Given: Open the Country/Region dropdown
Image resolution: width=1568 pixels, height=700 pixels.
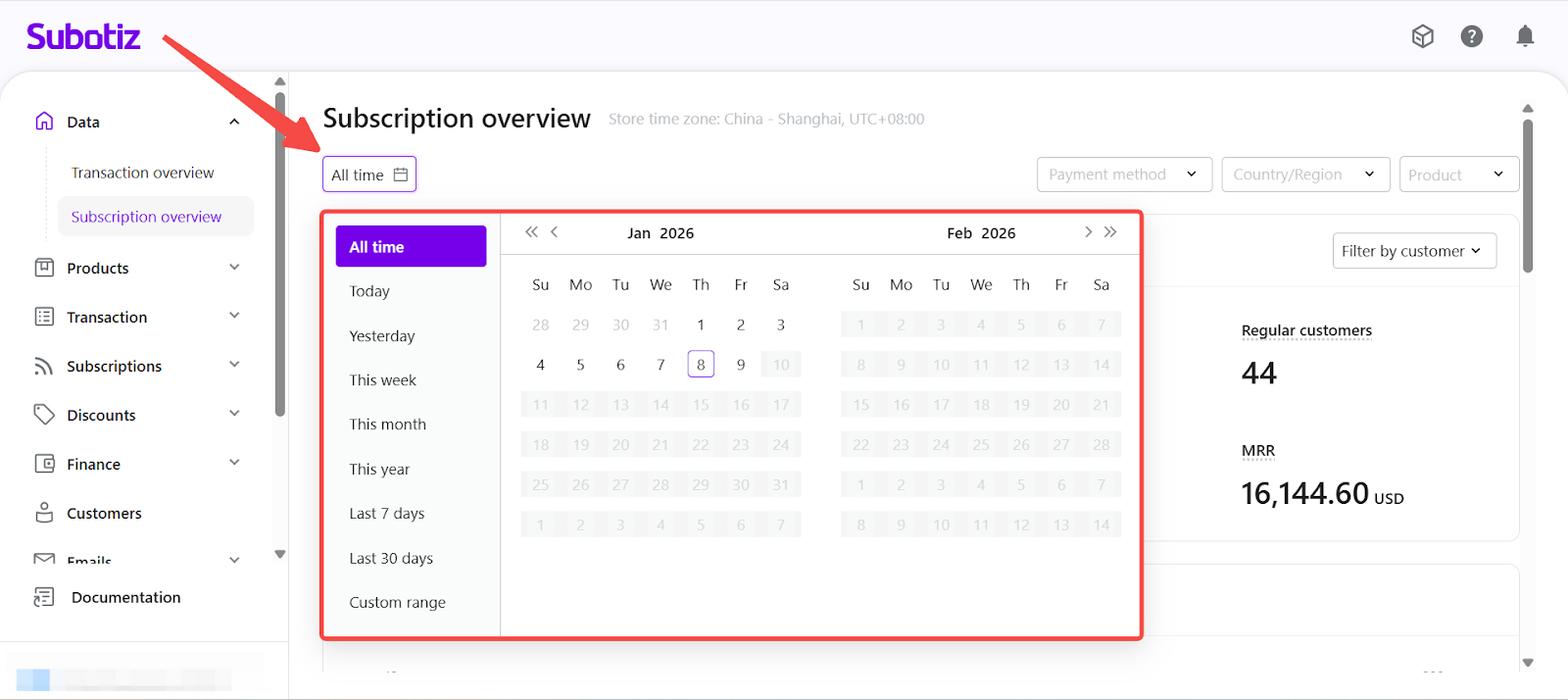Looking at the screenshot, I should (1304, 175).
